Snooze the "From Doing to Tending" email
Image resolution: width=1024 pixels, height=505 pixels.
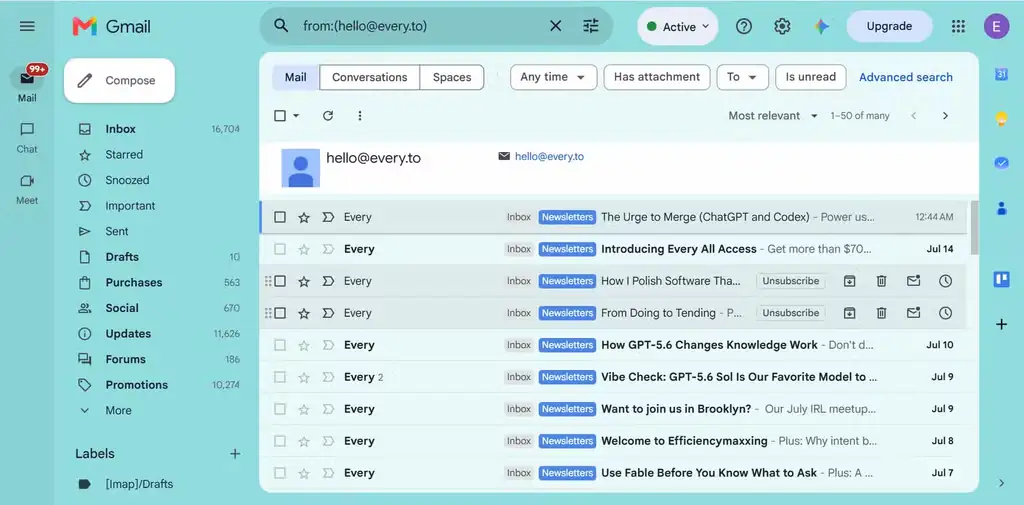(945, 313)
